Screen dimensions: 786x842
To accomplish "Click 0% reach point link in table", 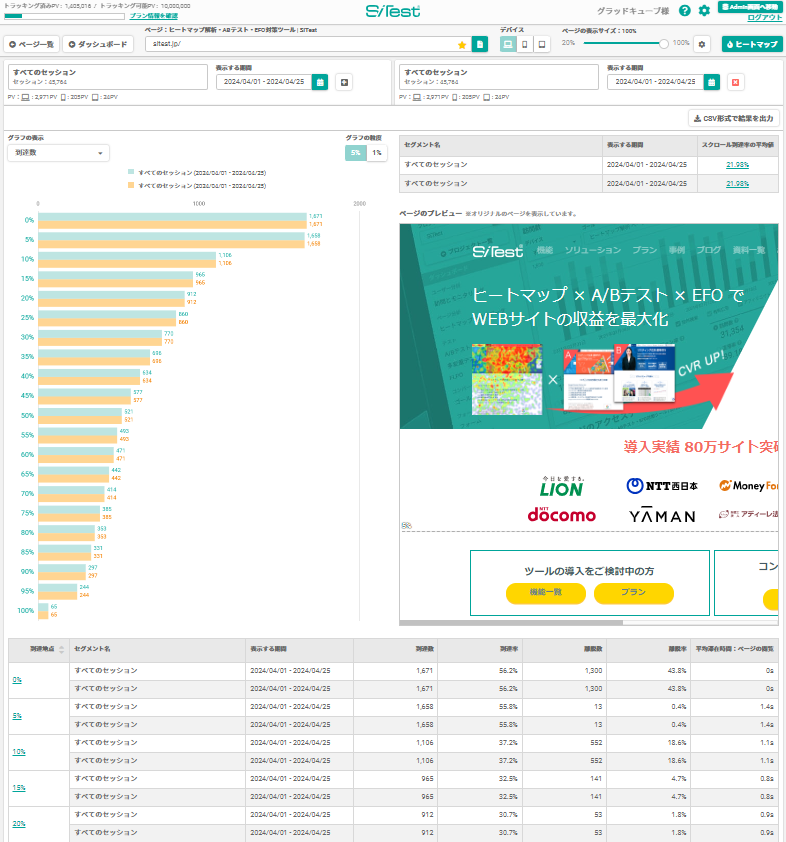I will pos(17,680).
